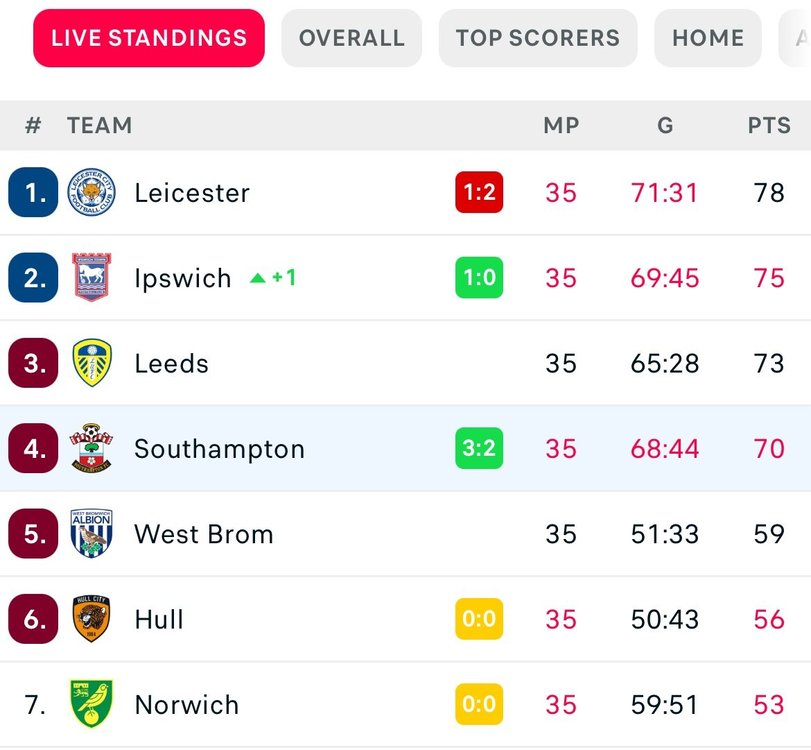Screen dimensions: 811x750
Task: Open the Leicester City club crest
Action: [92, 192]
